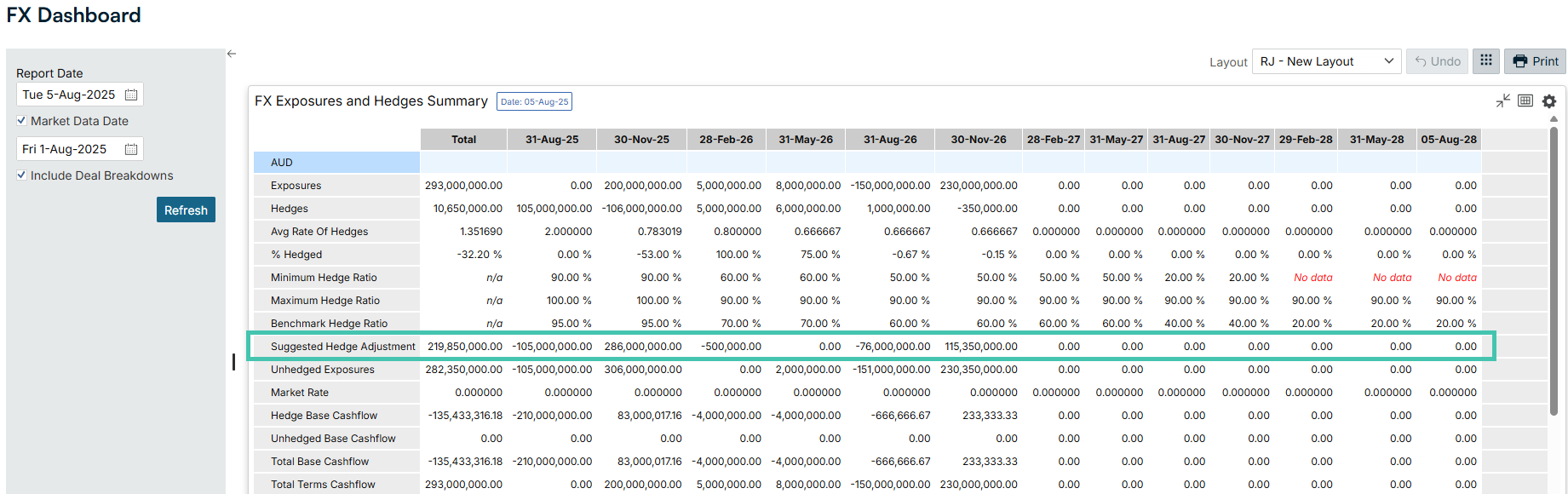The image size is (1568, 494).
Task: Click the 05-Aug-28 column header
Action: pyautogui.click(x=1449, y=140)
